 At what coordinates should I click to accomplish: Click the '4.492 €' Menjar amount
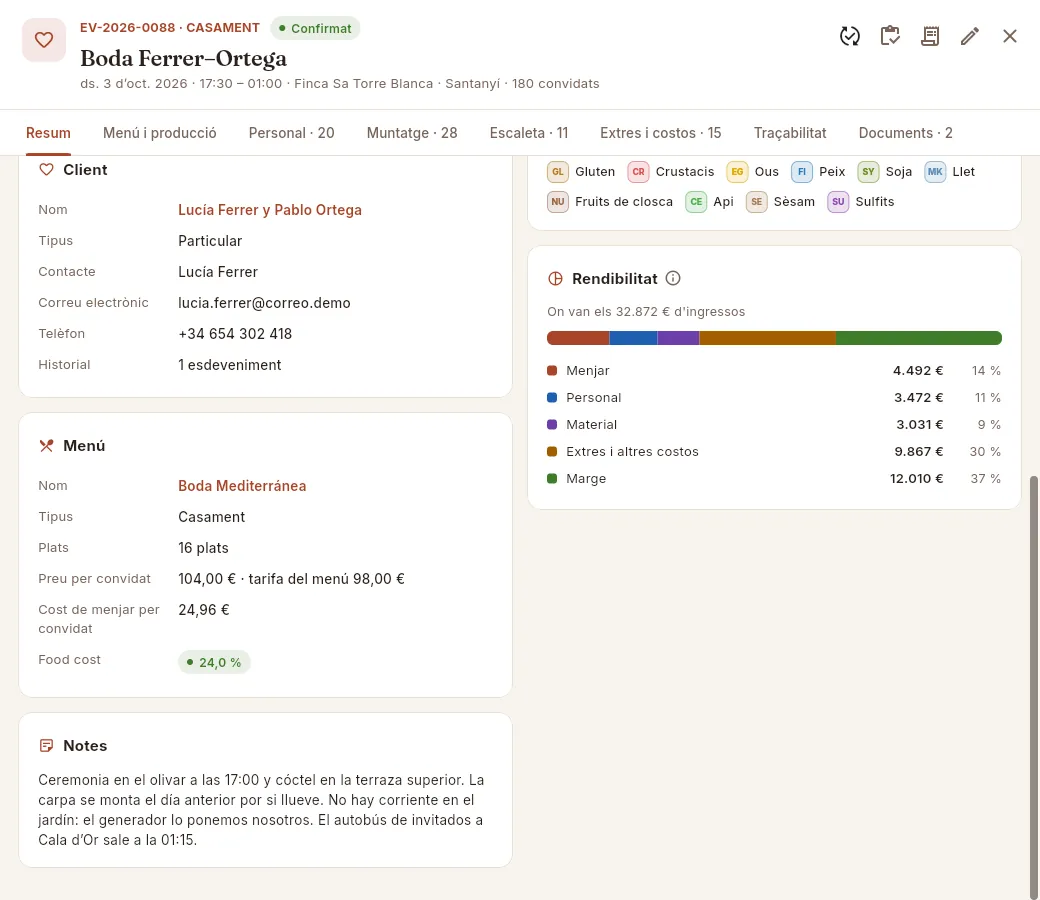(918, 371)
